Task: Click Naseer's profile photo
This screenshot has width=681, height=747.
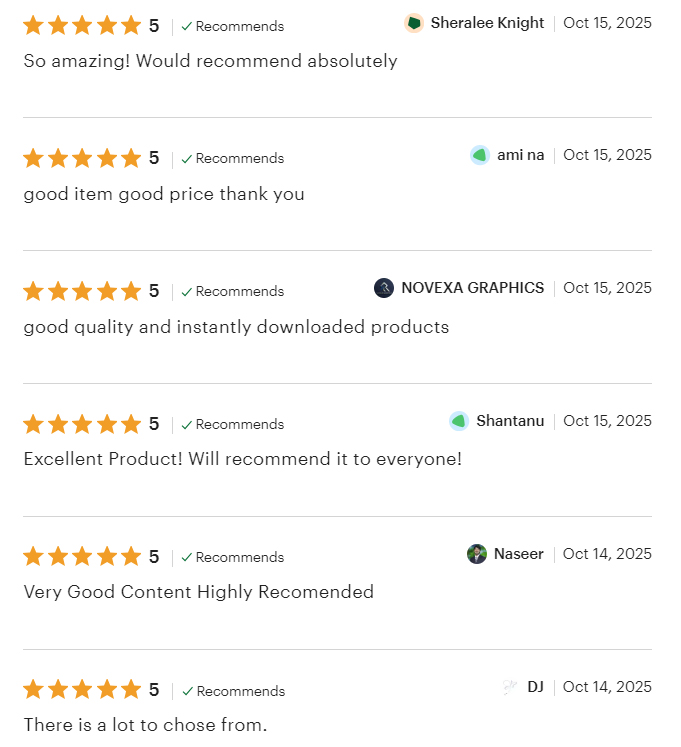Action: click(477, 554)
